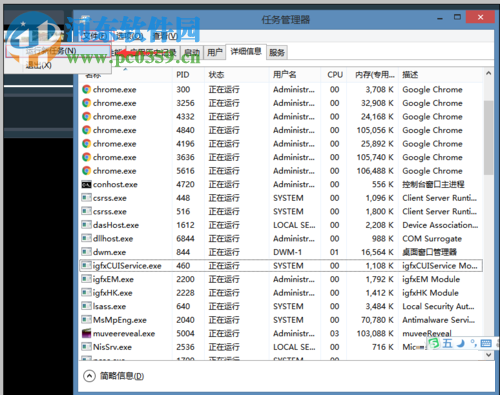
Task: Click the lsass.exe process name
Action: (109, 306)
